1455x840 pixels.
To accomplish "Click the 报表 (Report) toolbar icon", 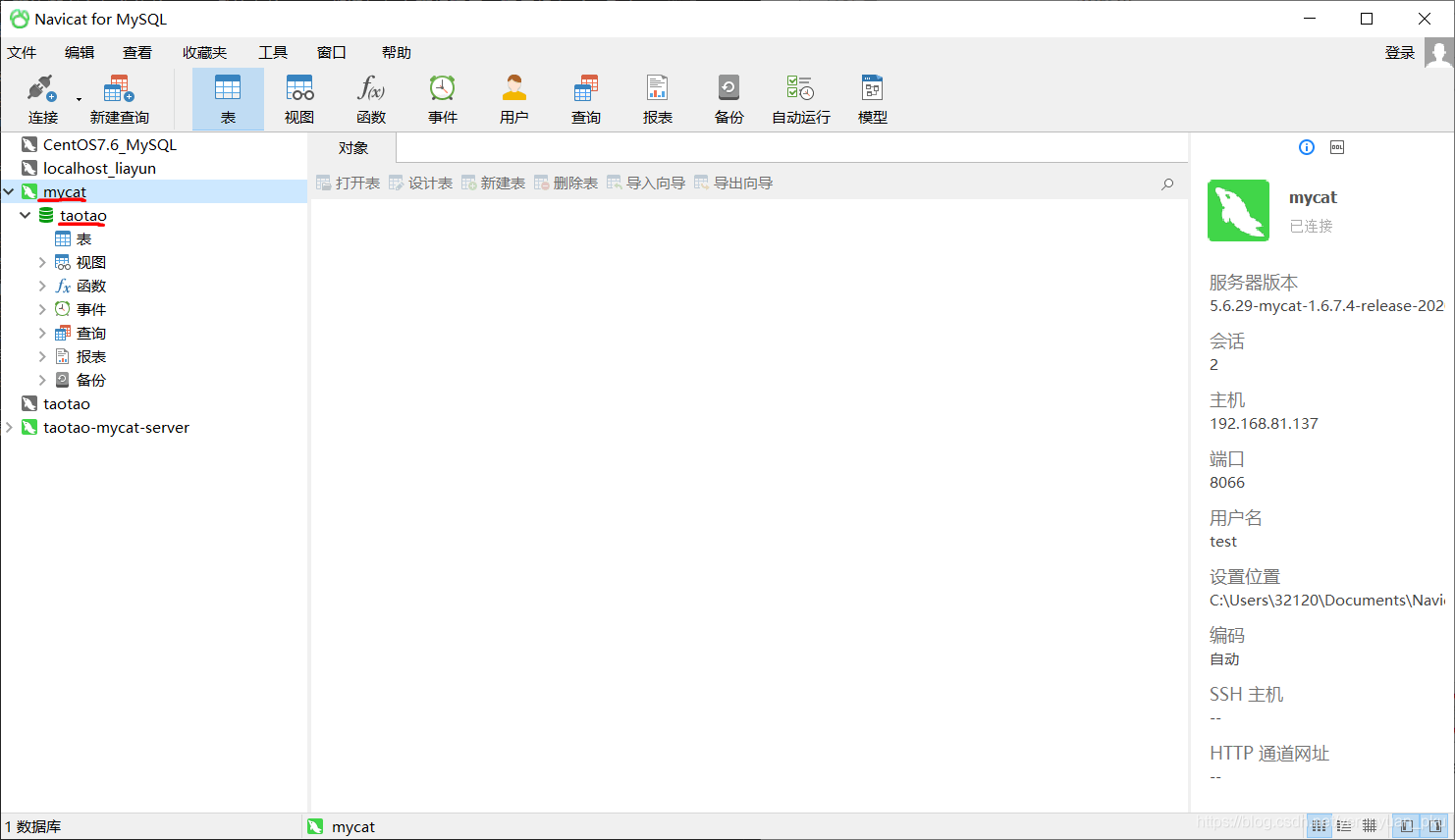I will (658, 99).
